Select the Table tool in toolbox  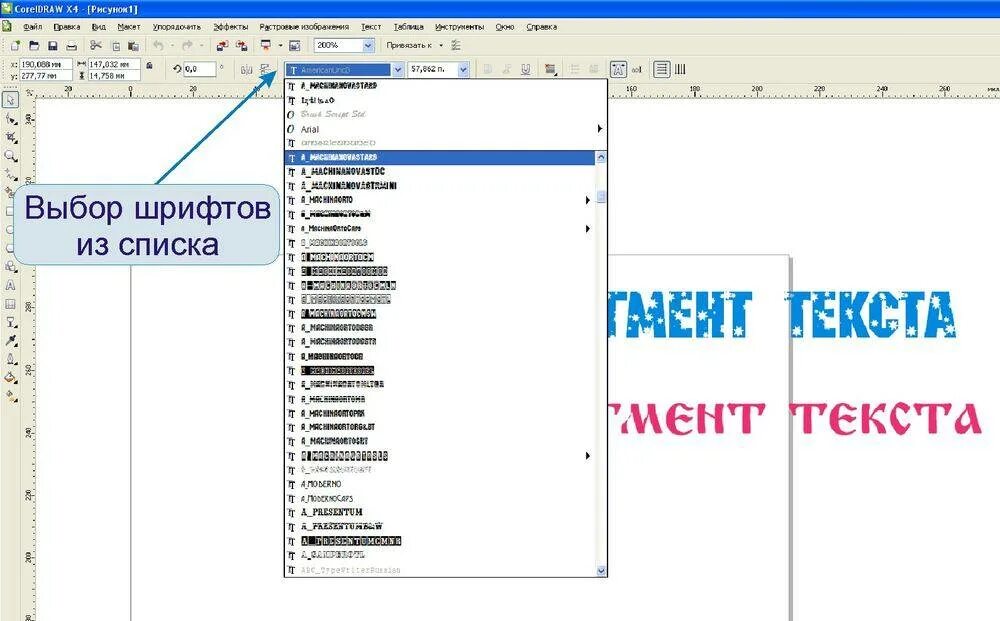11,303
